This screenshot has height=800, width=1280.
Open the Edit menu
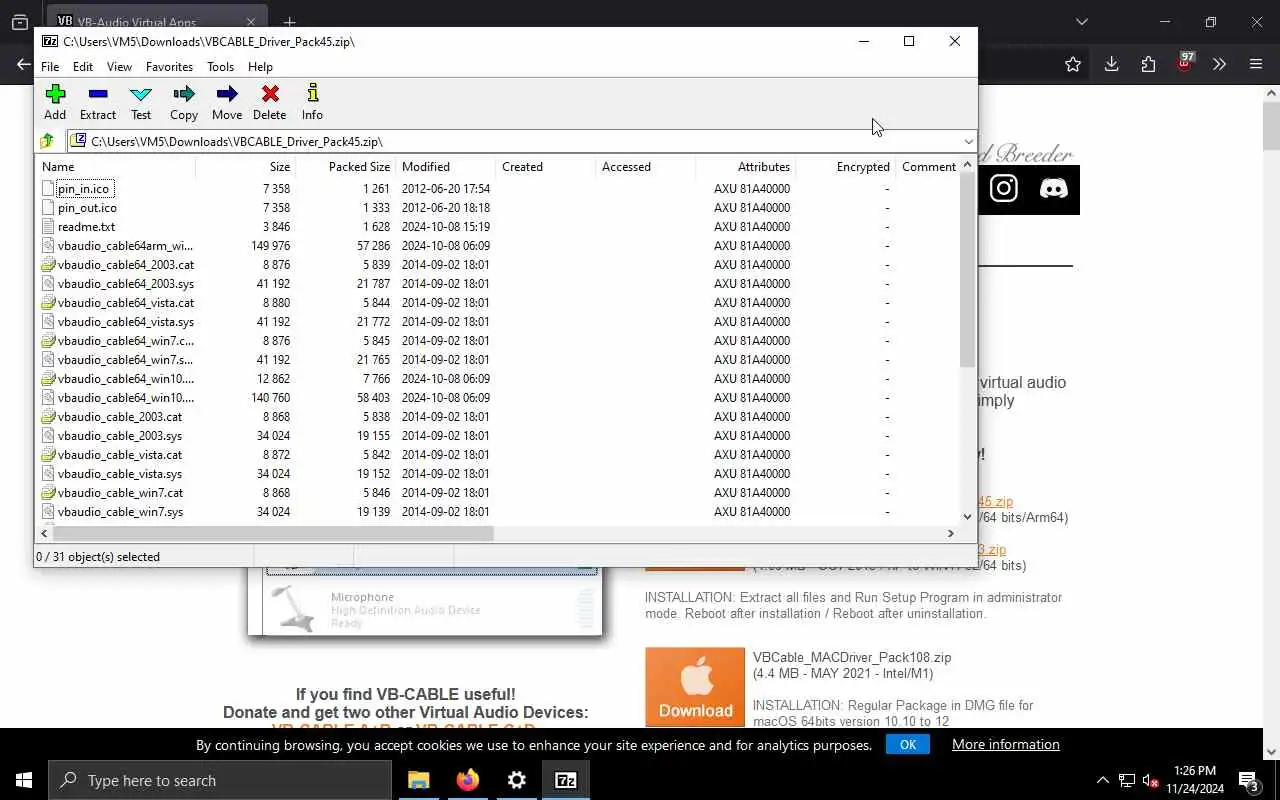click(x=83, y=66)
